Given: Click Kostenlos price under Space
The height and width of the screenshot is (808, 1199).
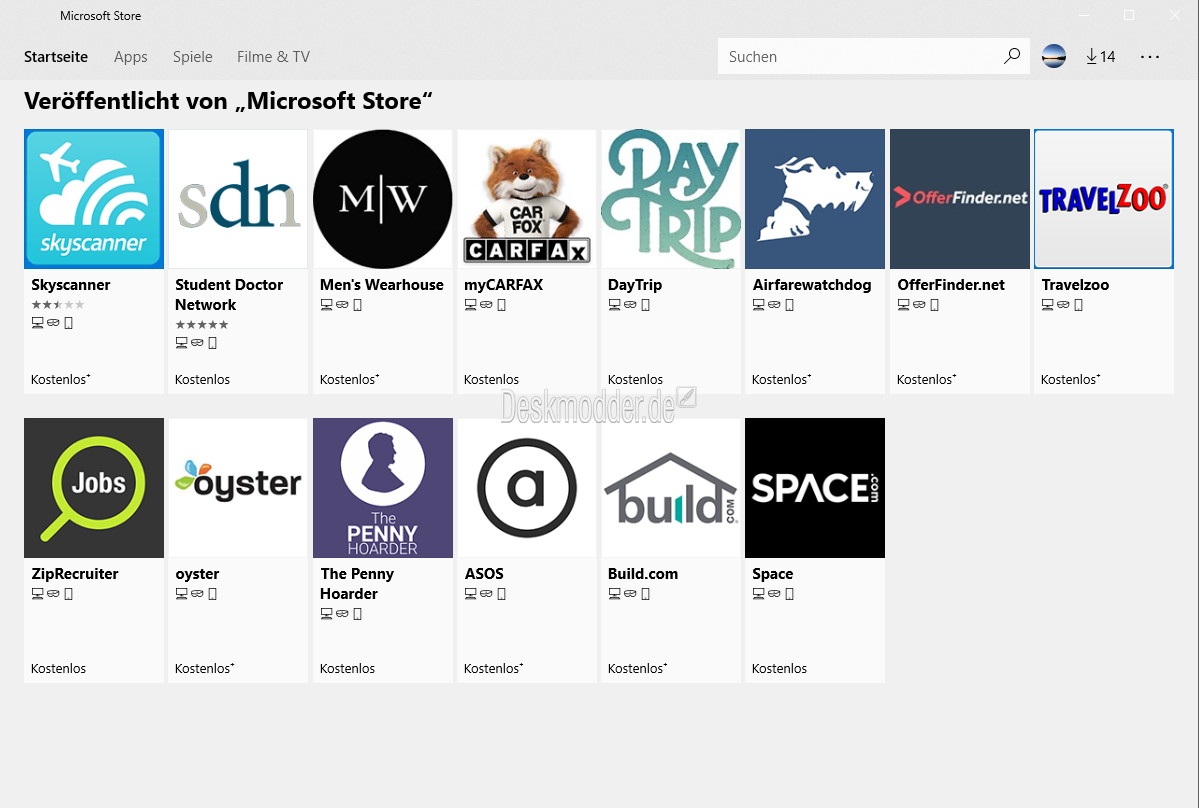Looking at the screenshot, I should click(x=779, y=668).
